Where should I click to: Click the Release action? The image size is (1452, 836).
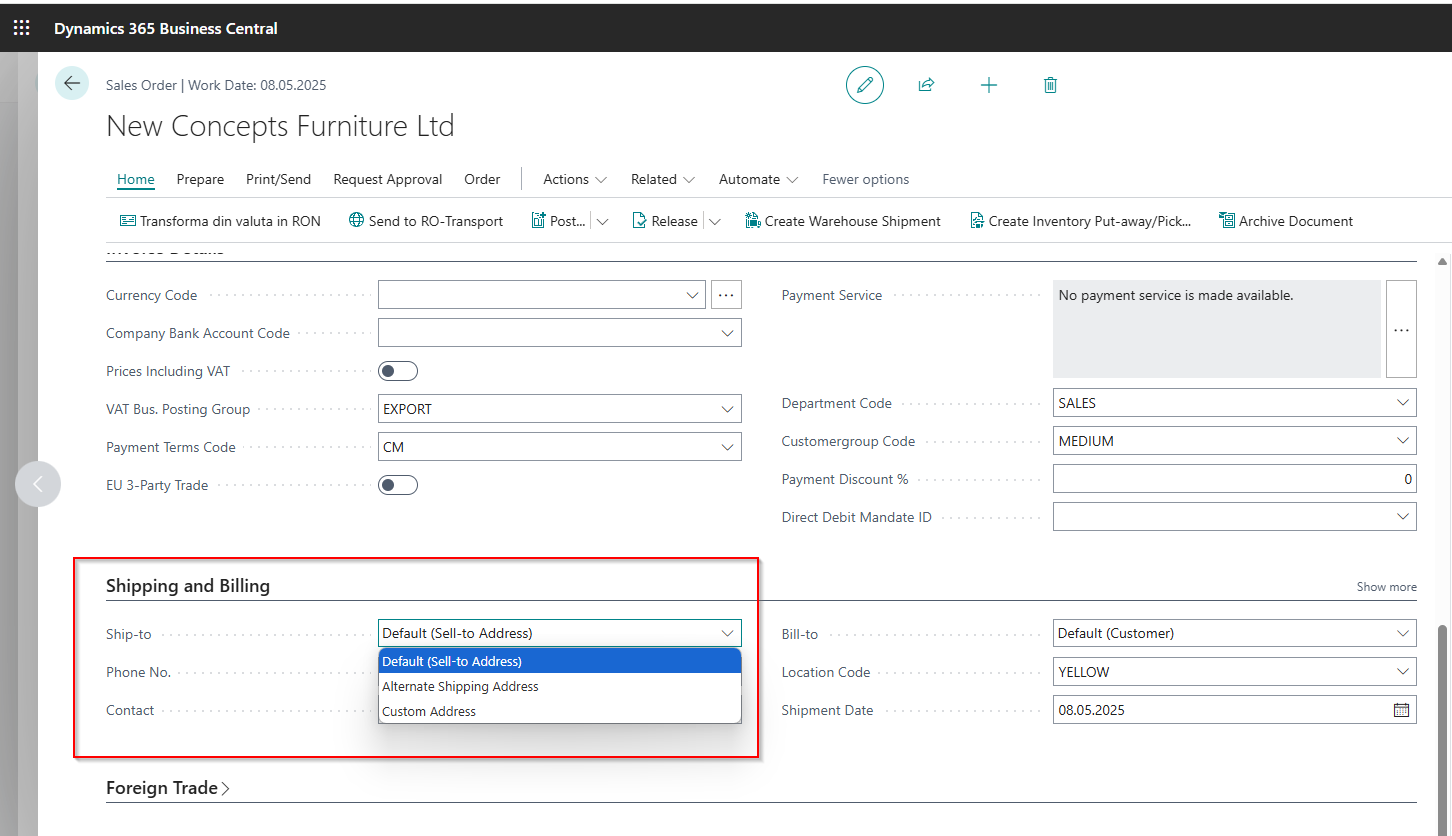[665, 221]
